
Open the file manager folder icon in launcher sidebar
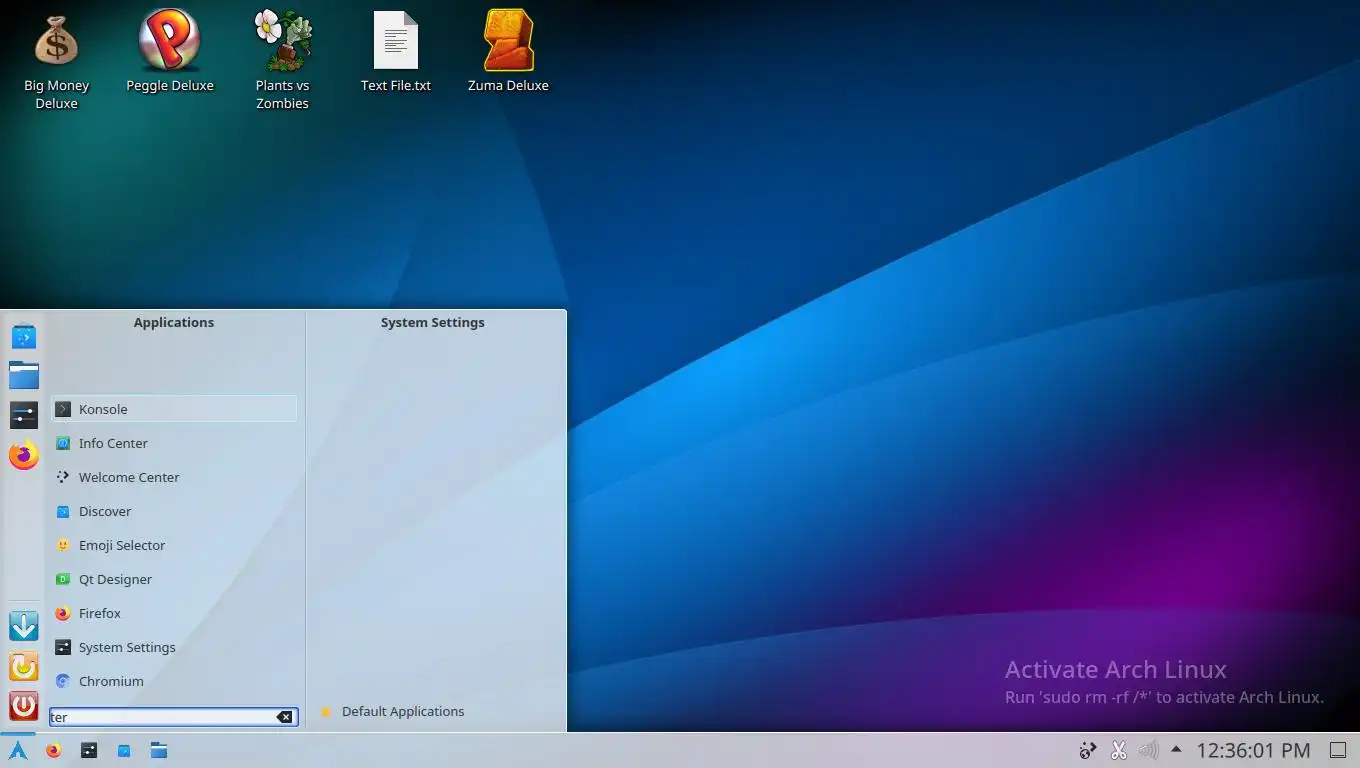(x=23, y=376)
